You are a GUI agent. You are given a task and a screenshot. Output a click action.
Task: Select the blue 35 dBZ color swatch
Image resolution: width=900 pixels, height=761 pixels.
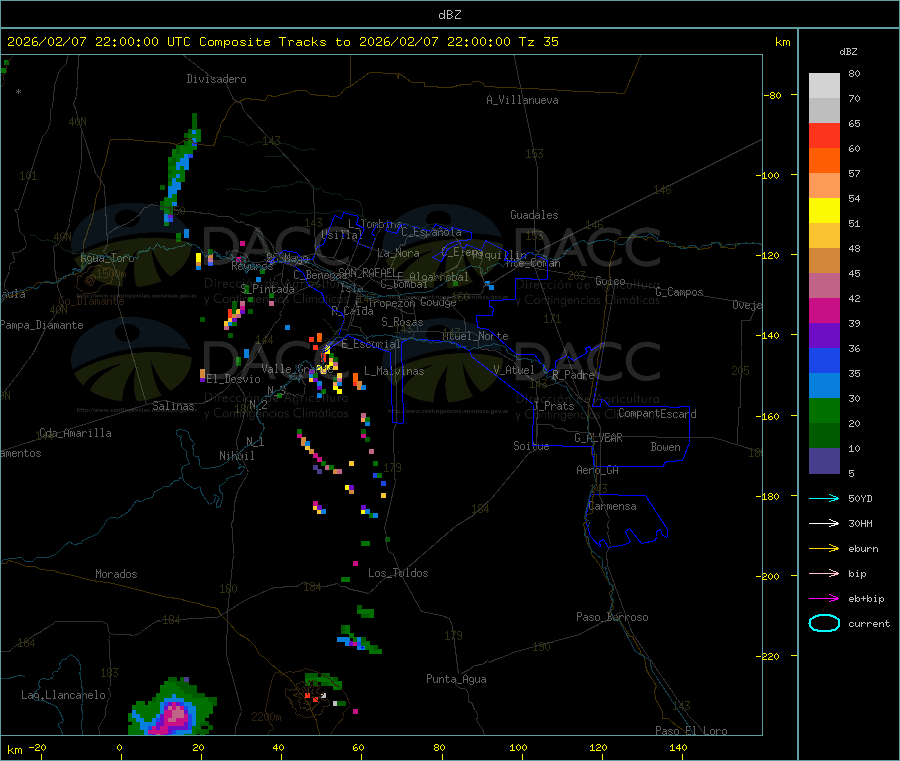tap(824, 360)
